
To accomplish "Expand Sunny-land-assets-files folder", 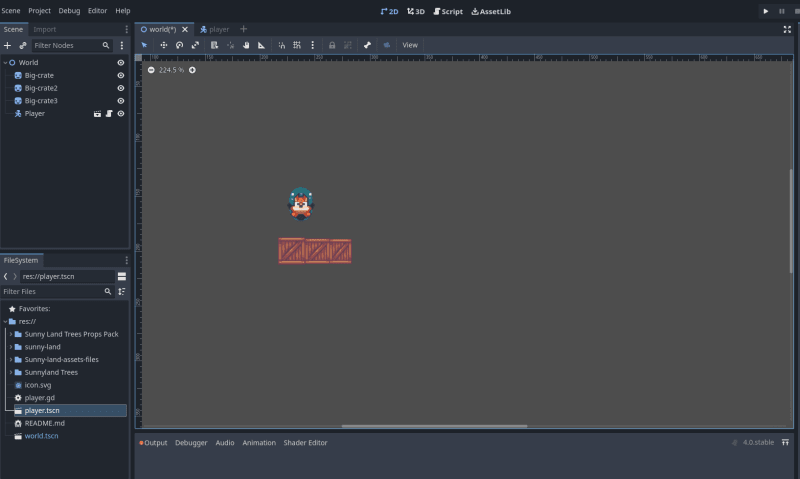I will coord(11,360).
